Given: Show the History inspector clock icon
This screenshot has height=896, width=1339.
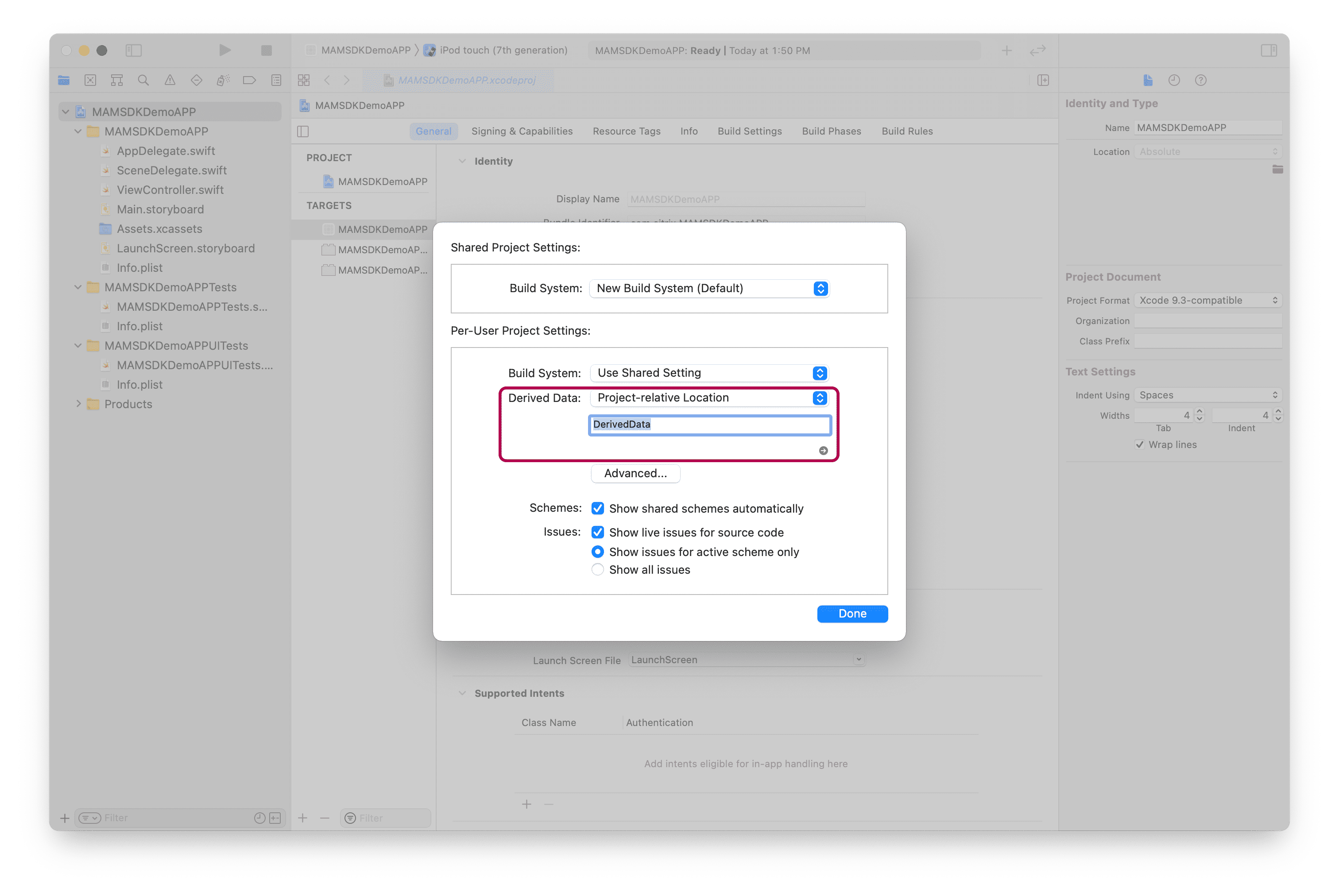Looking at the screenshot, I should (x=1174, y=80).
